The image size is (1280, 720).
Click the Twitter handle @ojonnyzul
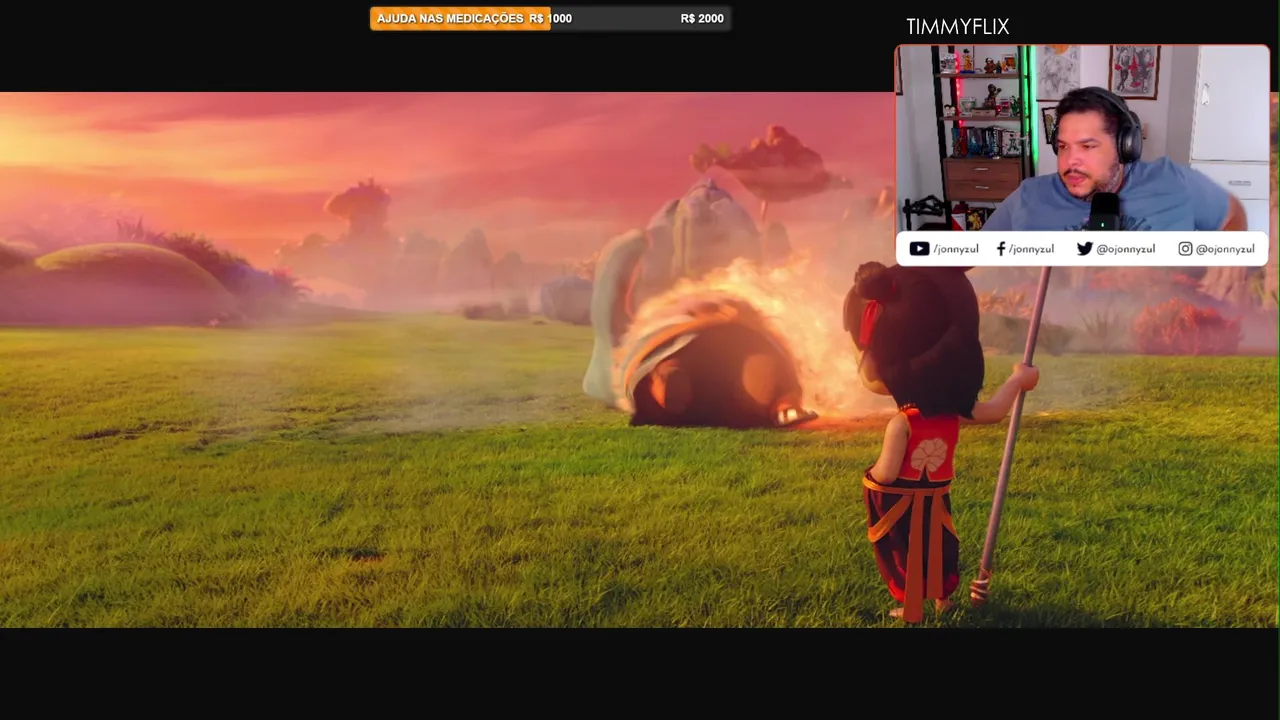point(1125,249)
